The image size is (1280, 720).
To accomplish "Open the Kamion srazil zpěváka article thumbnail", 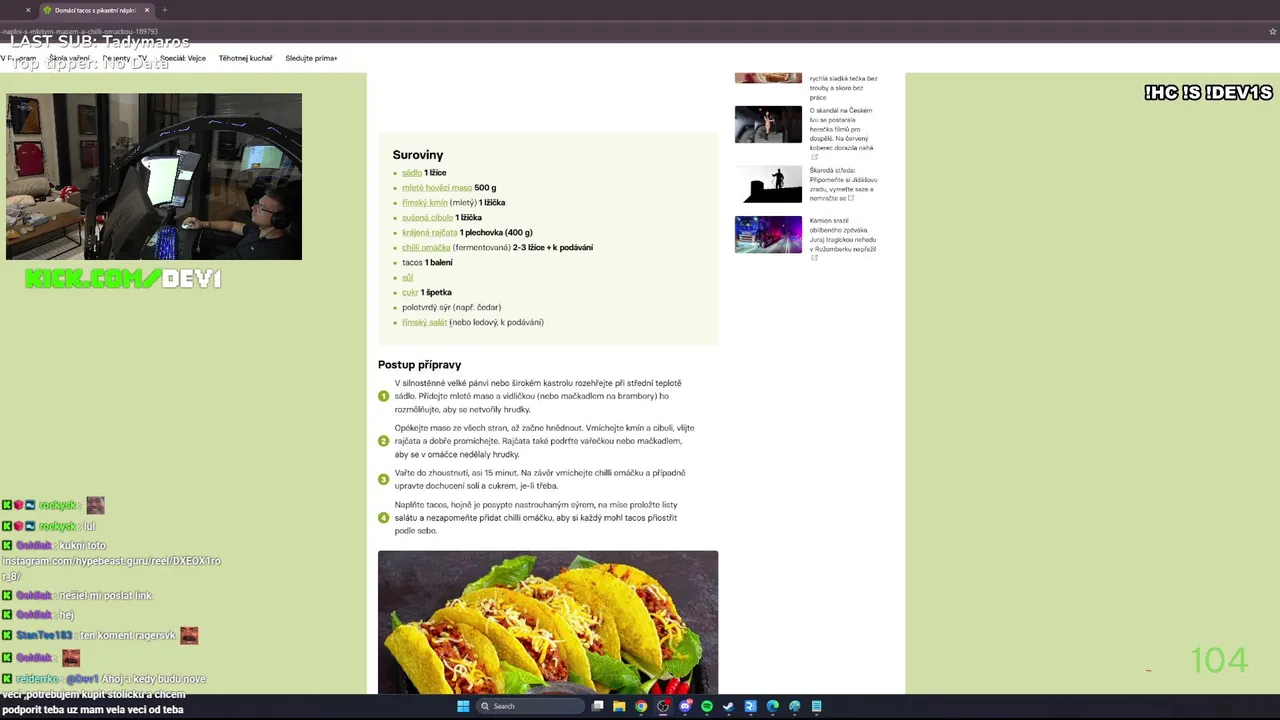I will pyautogui.click(x=768, y=235).
